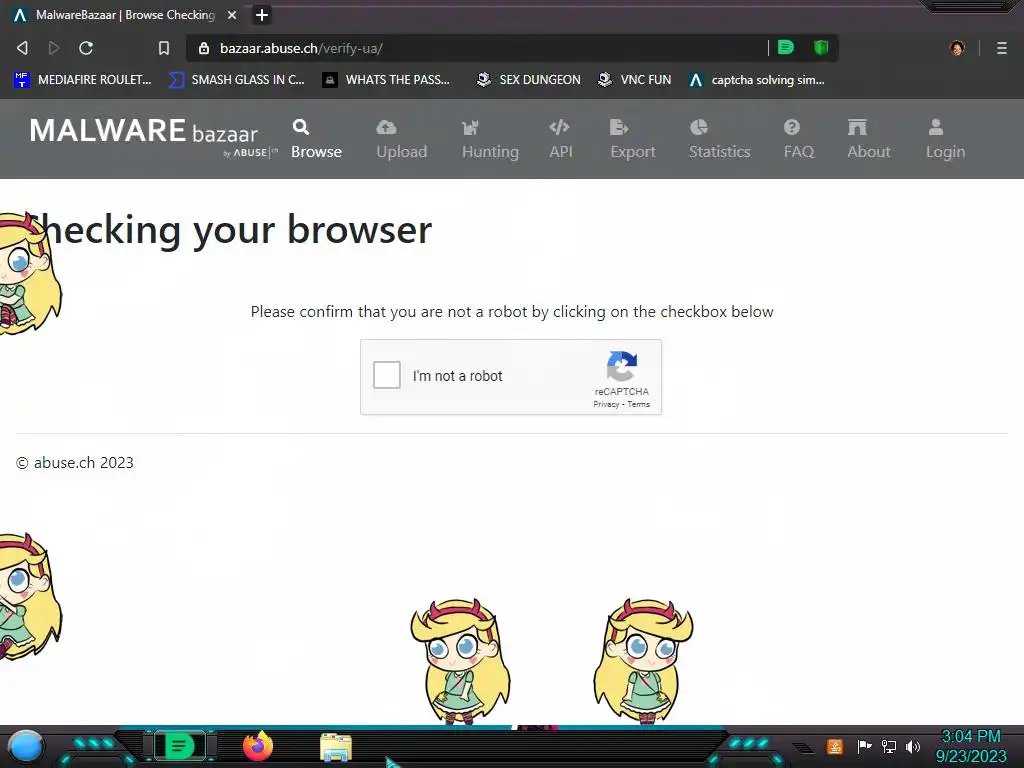The height and width of the screenshot is (768, 1024).
Task: Click the volume speaker tray icon
Action: (913, 746)
